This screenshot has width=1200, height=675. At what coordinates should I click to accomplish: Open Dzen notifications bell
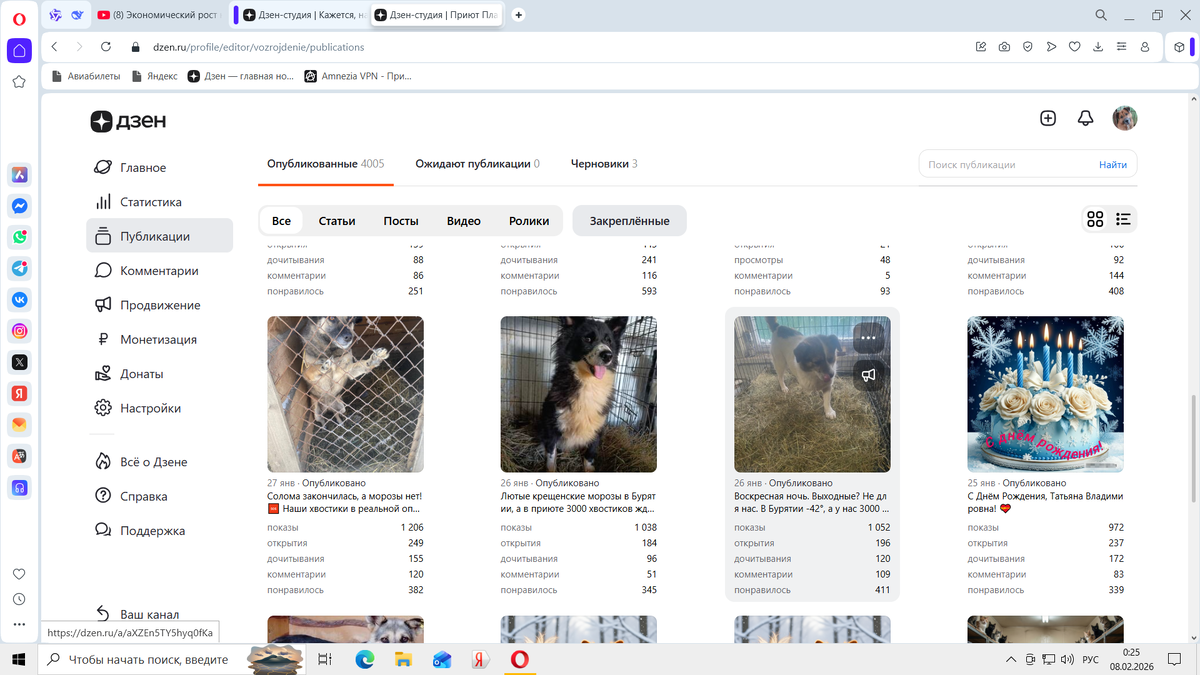click(1086, 118)
